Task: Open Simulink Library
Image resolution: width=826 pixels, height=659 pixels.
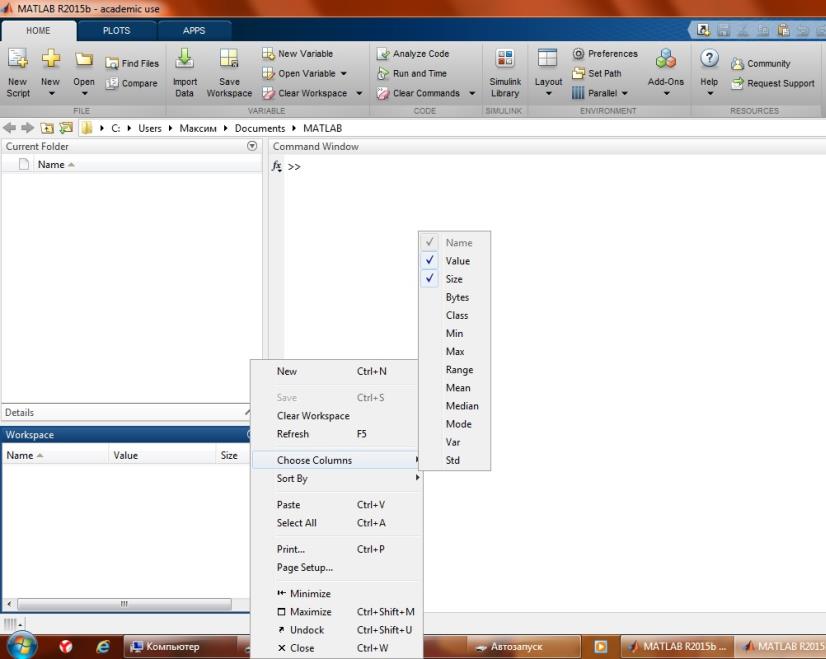Action: 505,74
